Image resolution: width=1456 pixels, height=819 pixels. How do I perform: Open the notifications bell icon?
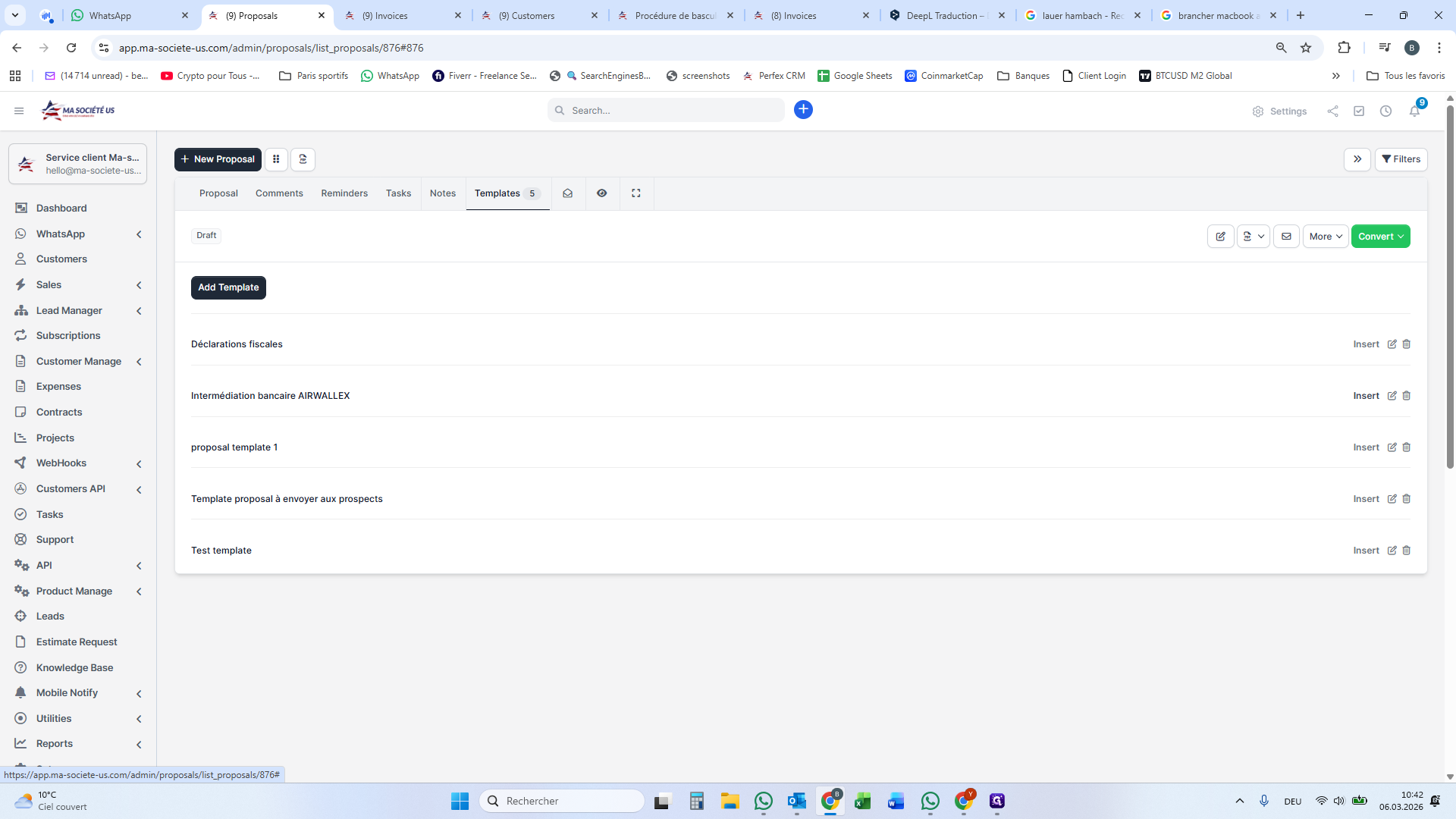pyautogui.click(x=1414, y=111)
